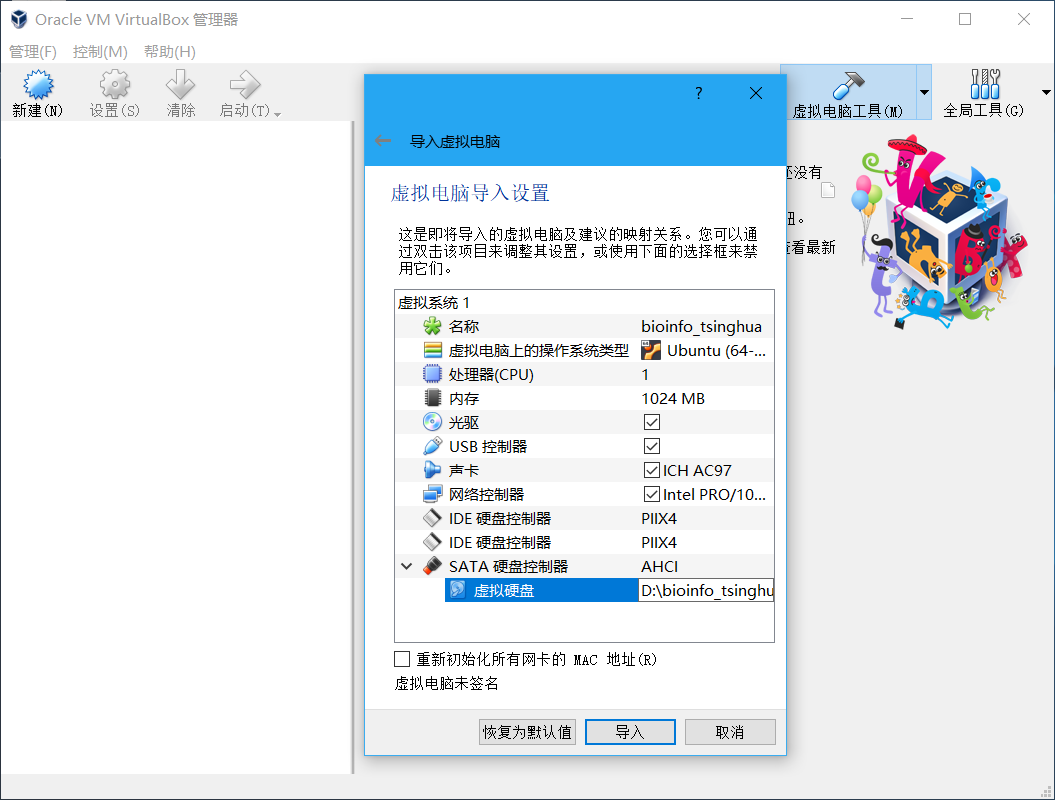Screen dimensions: 1055x800
Task: Collapse the SATA hard disk controller row
Action: click(406, 566)
